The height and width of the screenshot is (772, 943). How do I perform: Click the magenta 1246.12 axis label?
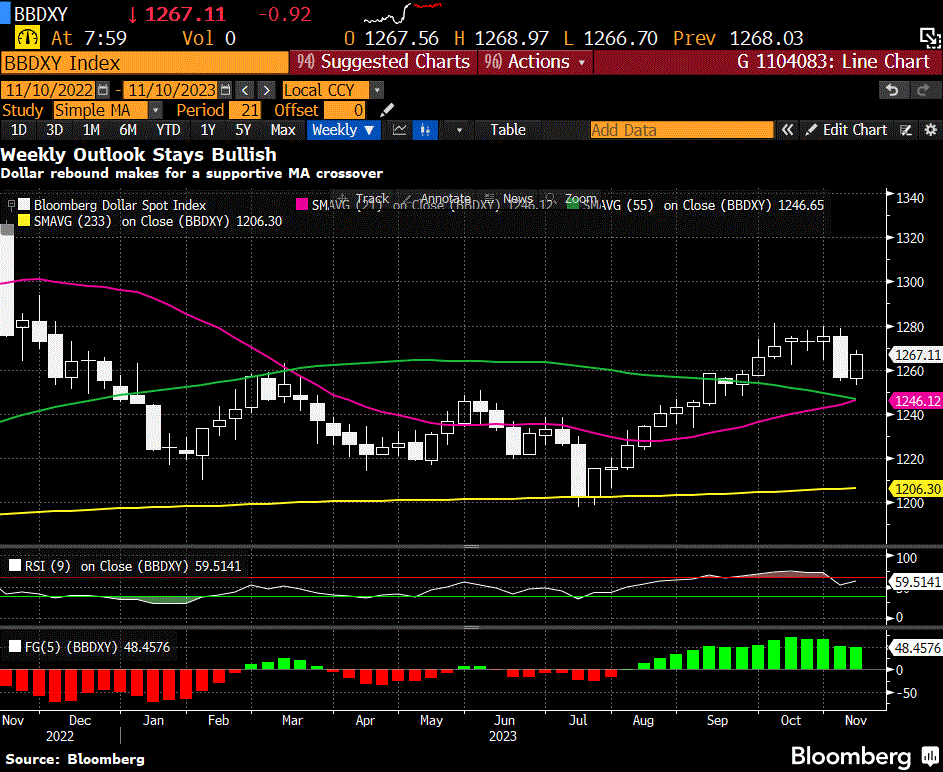tap(917, 400)
